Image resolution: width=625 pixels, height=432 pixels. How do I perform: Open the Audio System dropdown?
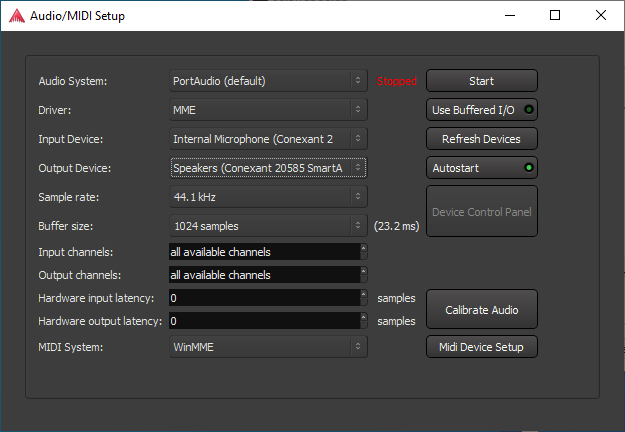(x=268, y=81)
